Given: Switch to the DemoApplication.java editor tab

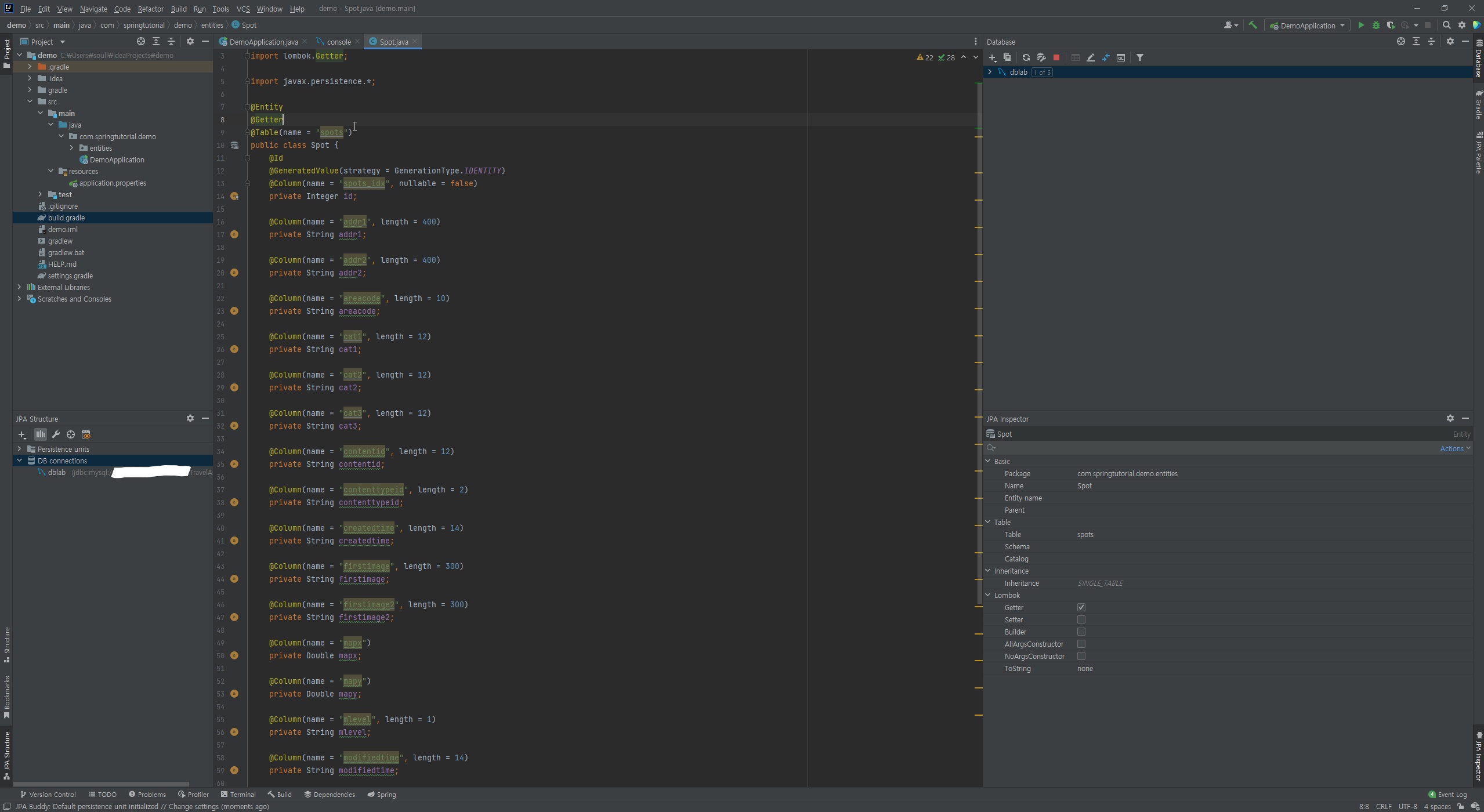Looking at the screenshot, I should [263, 42].
